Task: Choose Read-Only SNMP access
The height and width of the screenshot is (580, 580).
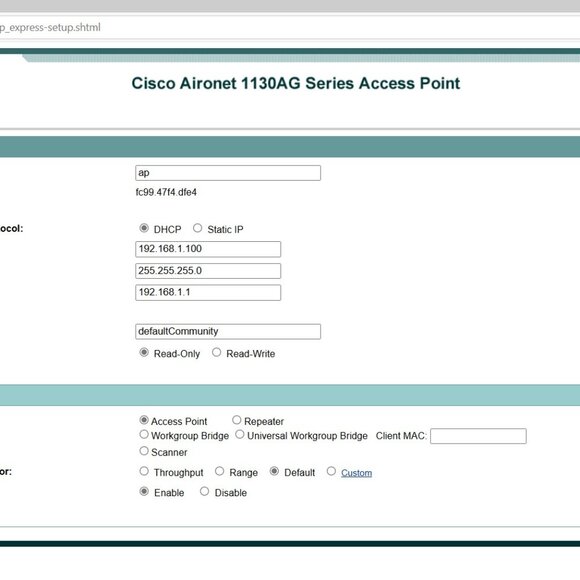Action: tap(144, 353)
